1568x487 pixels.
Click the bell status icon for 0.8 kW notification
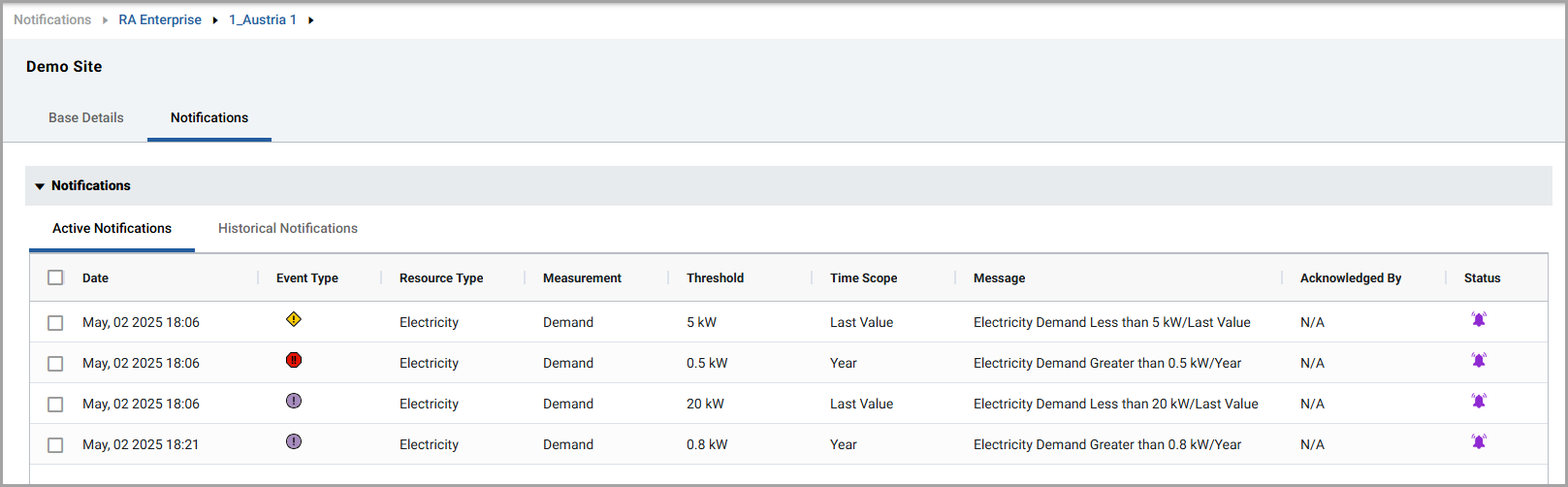[1479, 441]
